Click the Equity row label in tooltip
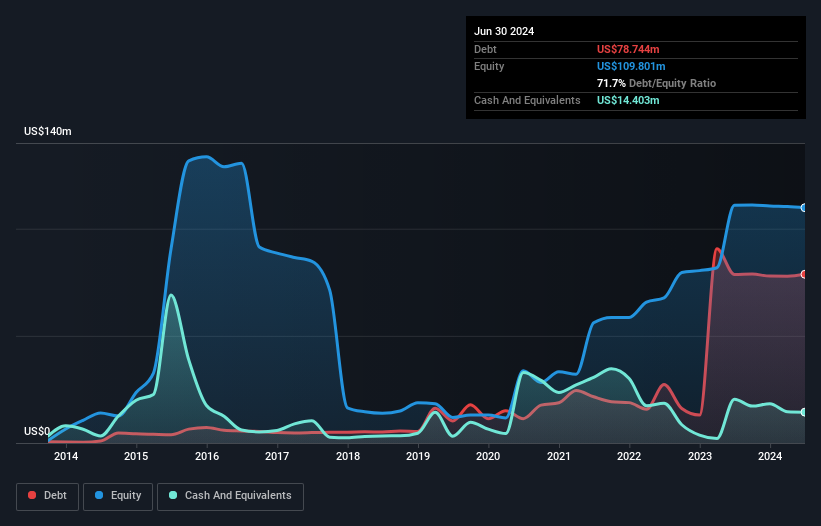 pos(489,66)
